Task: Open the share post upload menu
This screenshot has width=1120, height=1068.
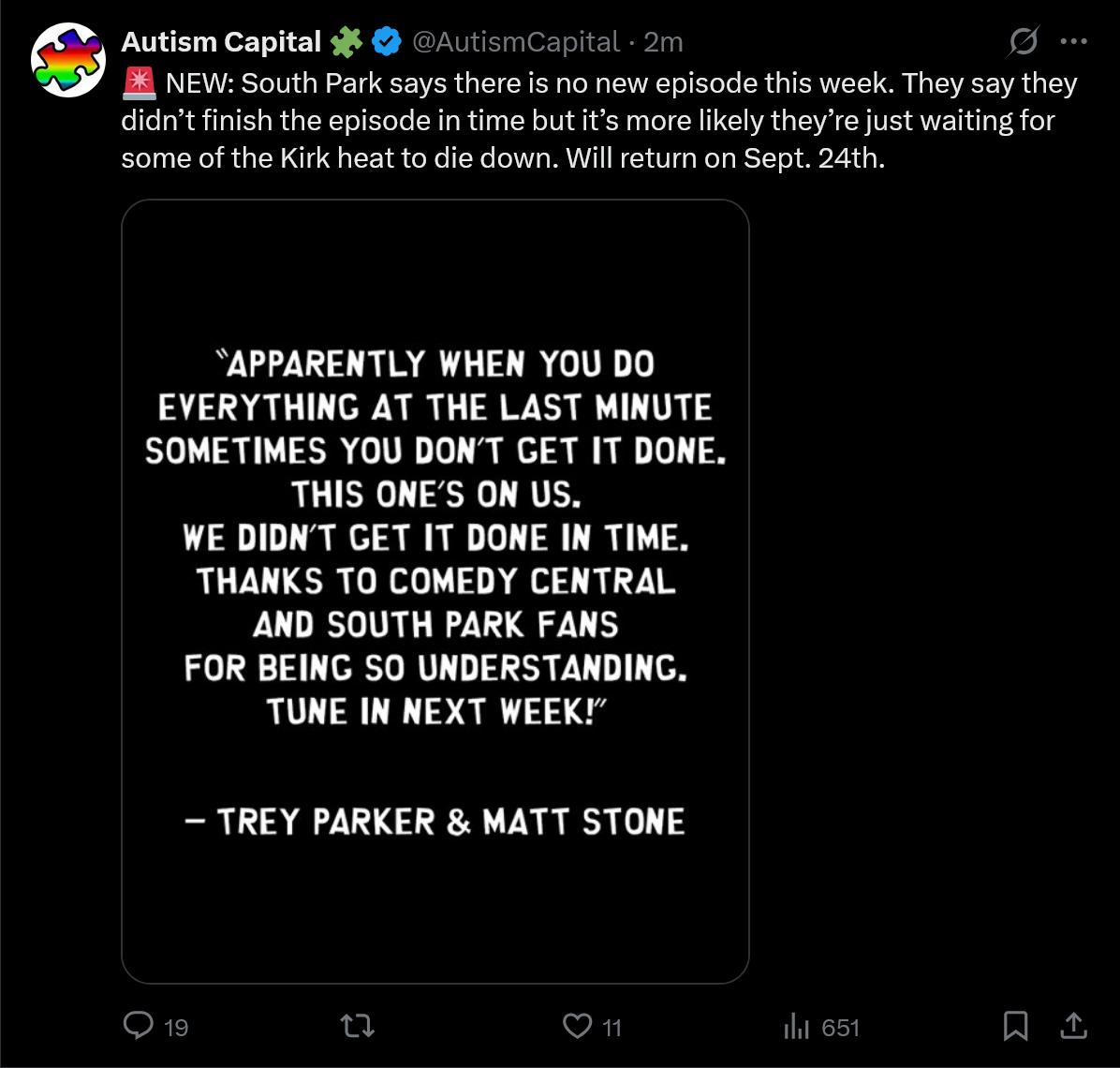Action: point(1073,1026)
